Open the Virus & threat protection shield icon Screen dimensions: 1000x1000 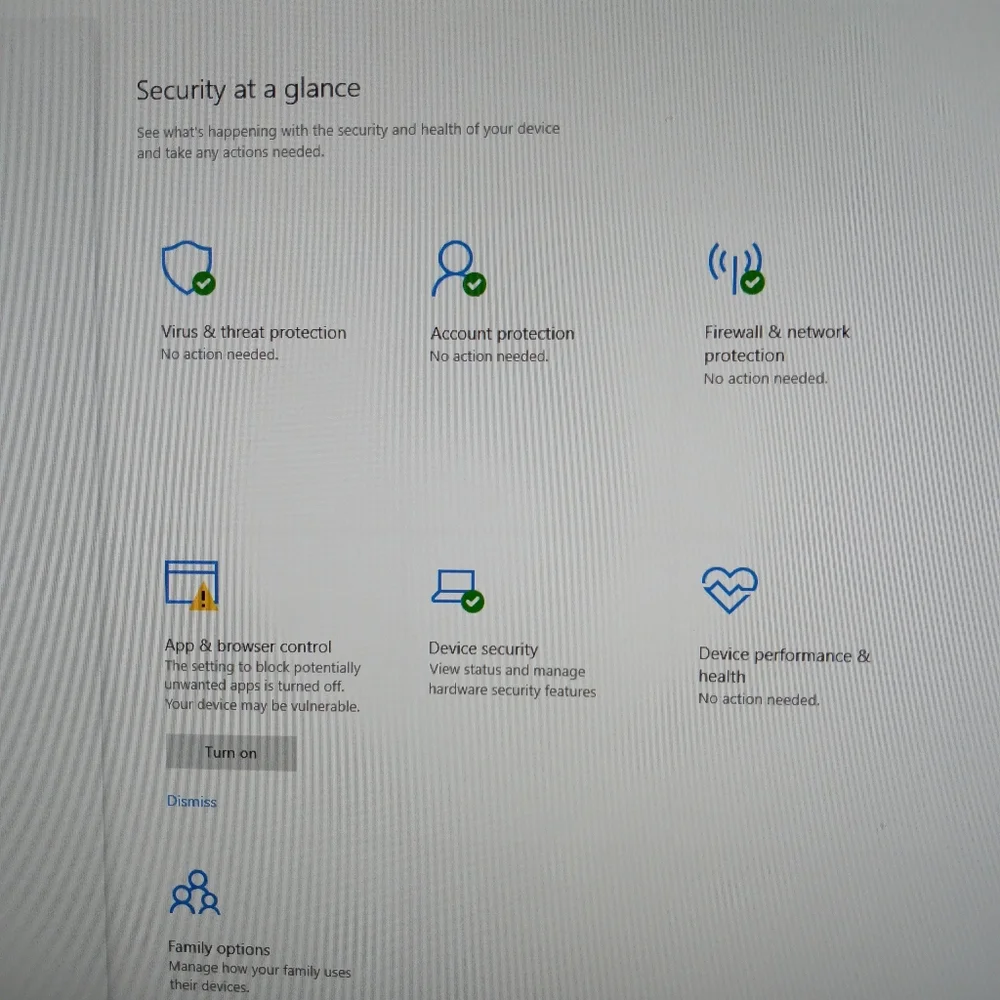point(188,267)
